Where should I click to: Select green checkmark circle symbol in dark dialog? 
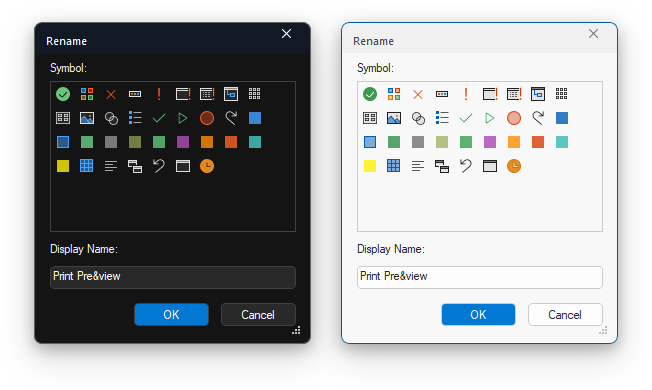63,94
